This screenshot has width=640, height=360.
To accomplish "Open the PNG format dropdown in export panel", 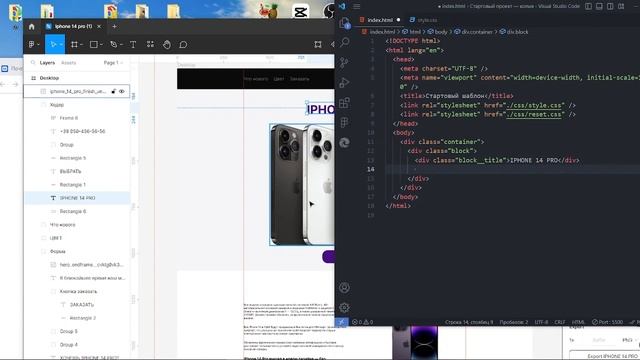I will 629,340.
